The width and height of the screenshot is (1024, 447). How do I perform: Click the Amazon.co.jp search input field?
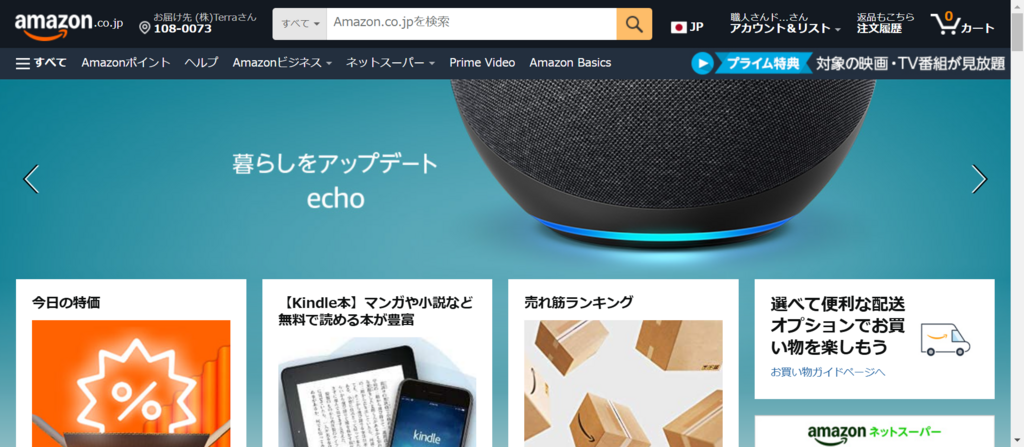coord(472,24)
